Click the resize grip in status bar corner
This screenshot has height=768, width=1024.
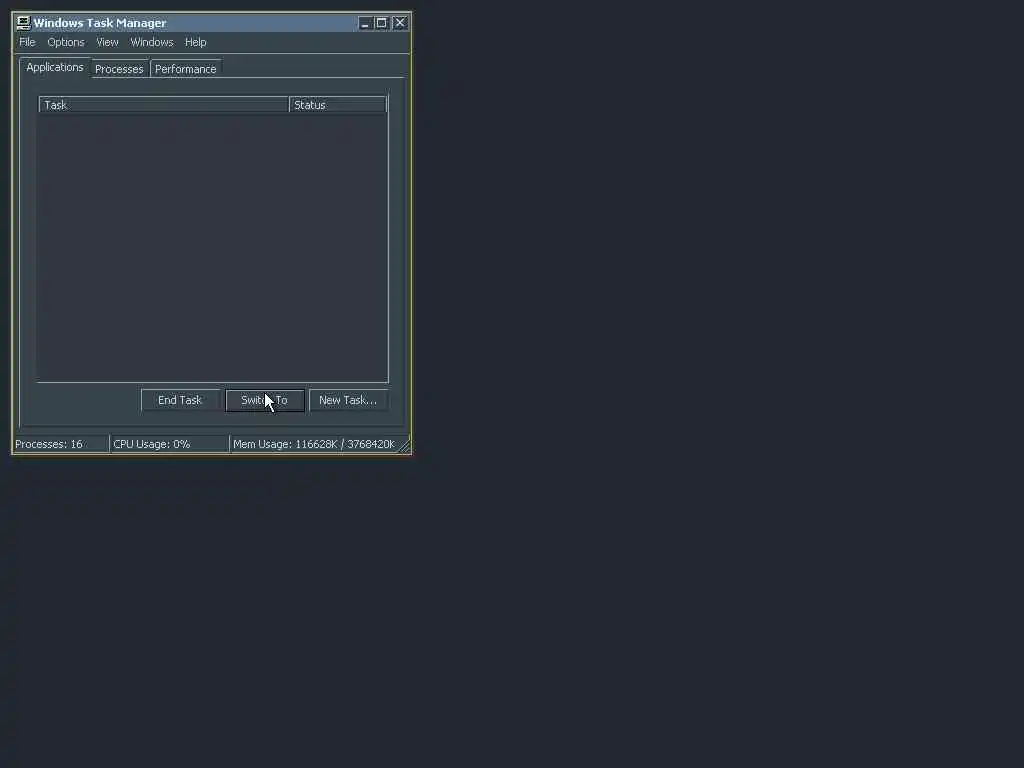pyautogui.click(x=404, y=446)
